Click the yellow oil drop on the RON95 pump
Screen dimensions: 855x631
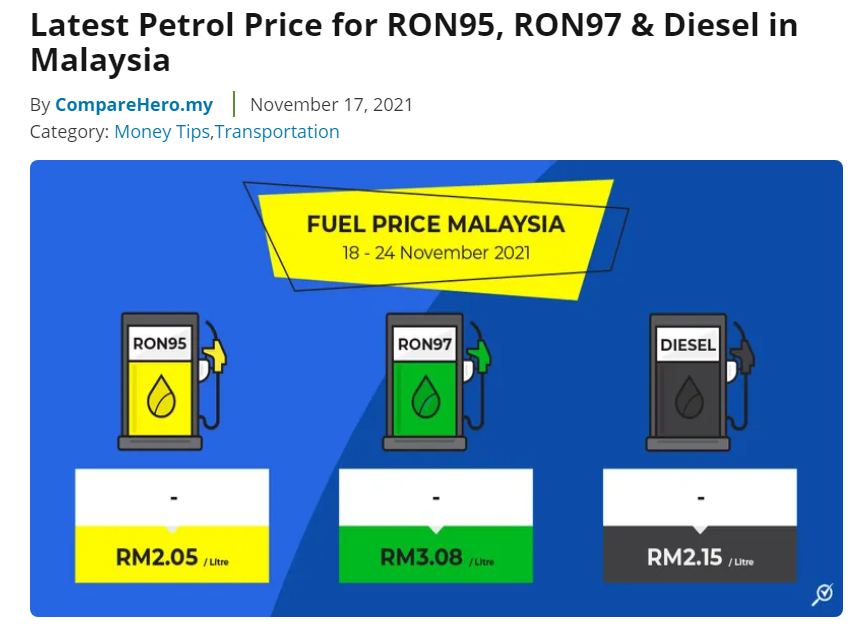(161, 396)
